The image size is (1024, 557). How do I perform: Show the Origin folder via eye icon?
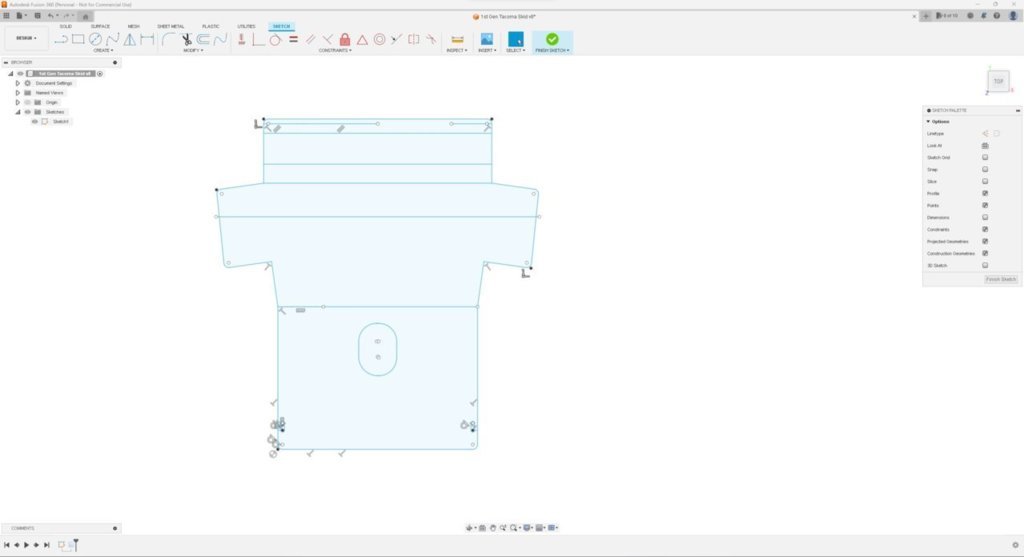pyautogui.click(x=27, y=103)
